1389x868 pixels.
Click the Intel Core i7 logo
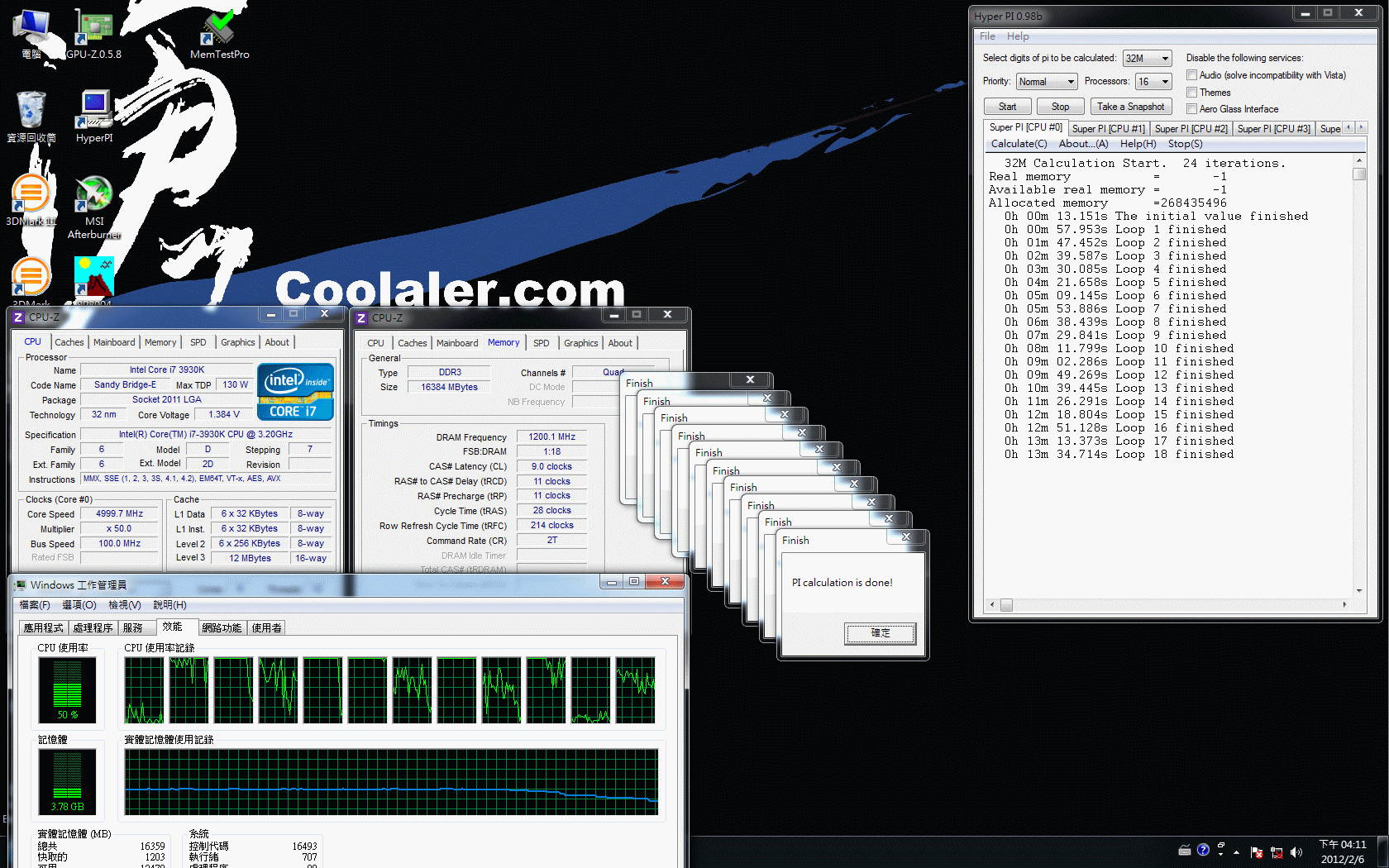[x=295, y=392]
